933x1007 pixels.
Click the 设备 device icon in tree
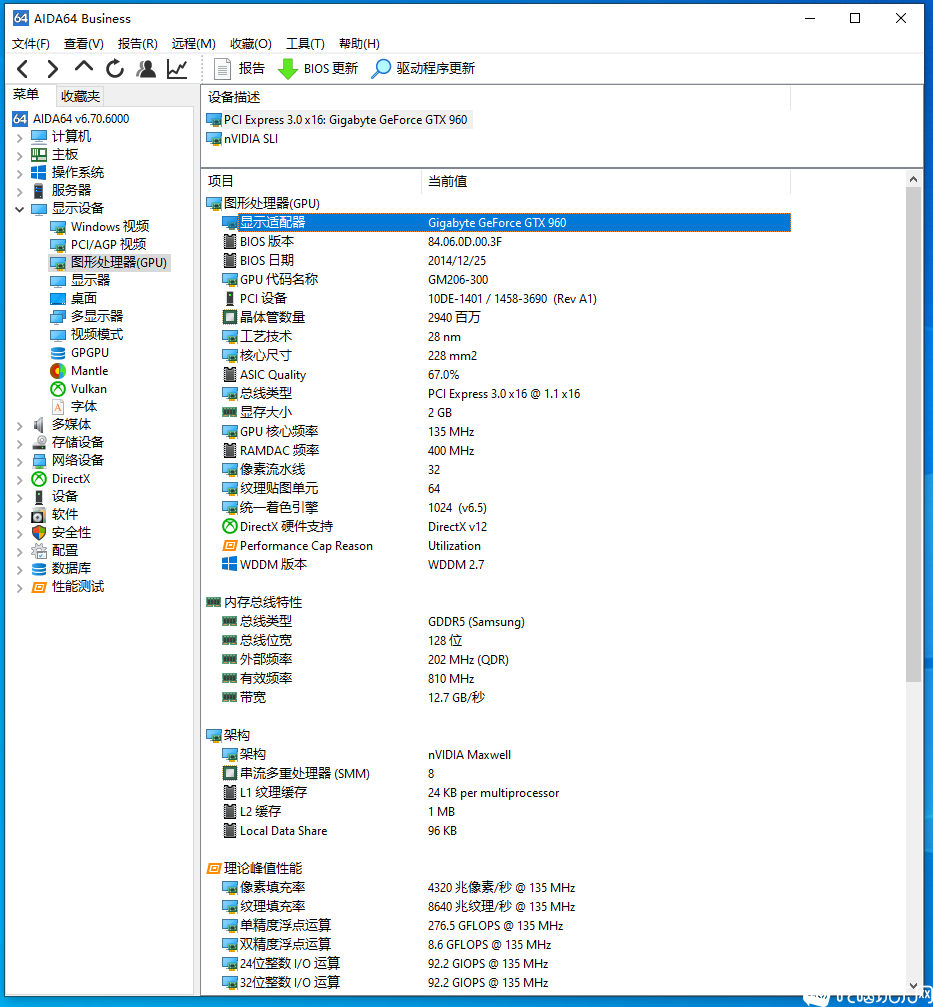(39, 496)
